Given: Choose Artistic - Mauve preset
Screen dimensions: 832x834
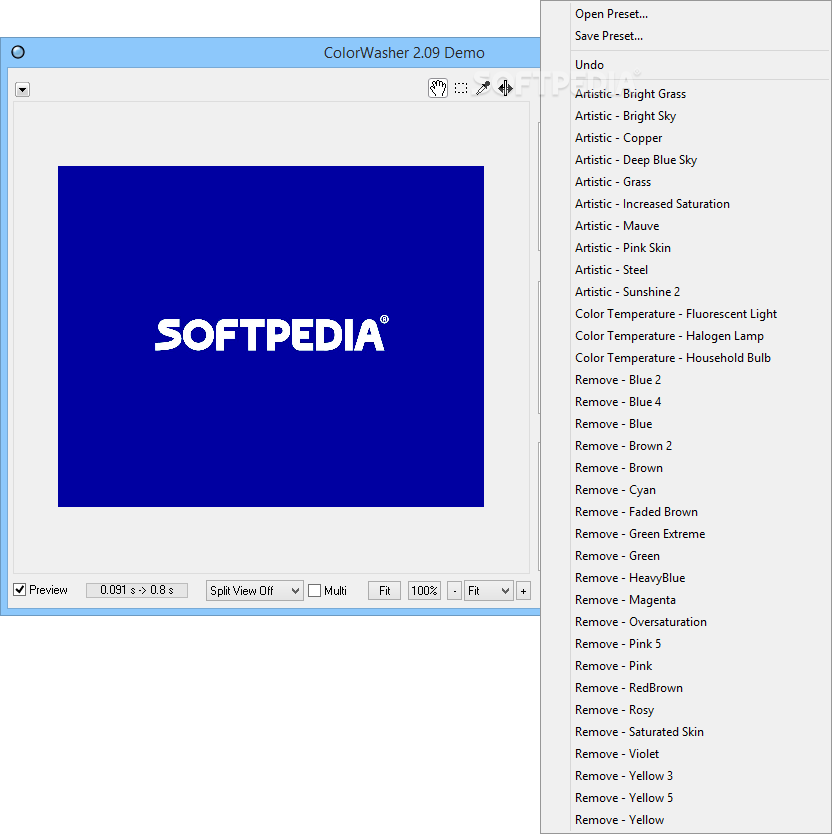Looking at the screenshot, I should point(685,226).
